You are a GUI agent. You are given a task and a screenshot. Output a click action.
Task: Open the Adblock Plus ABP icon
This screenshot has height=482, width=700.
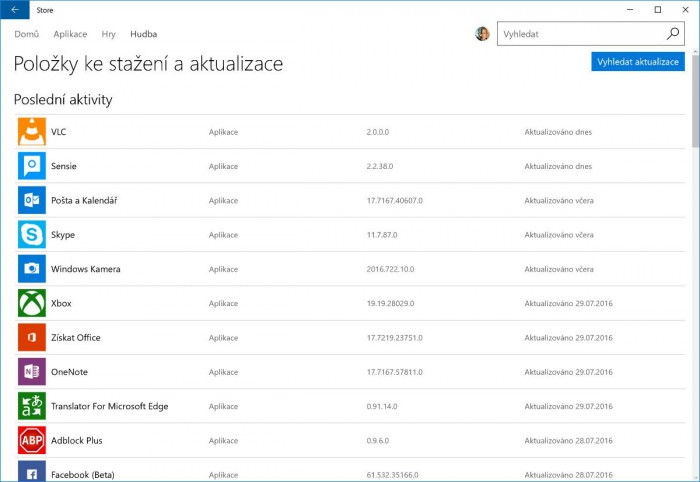pos(32,440)
